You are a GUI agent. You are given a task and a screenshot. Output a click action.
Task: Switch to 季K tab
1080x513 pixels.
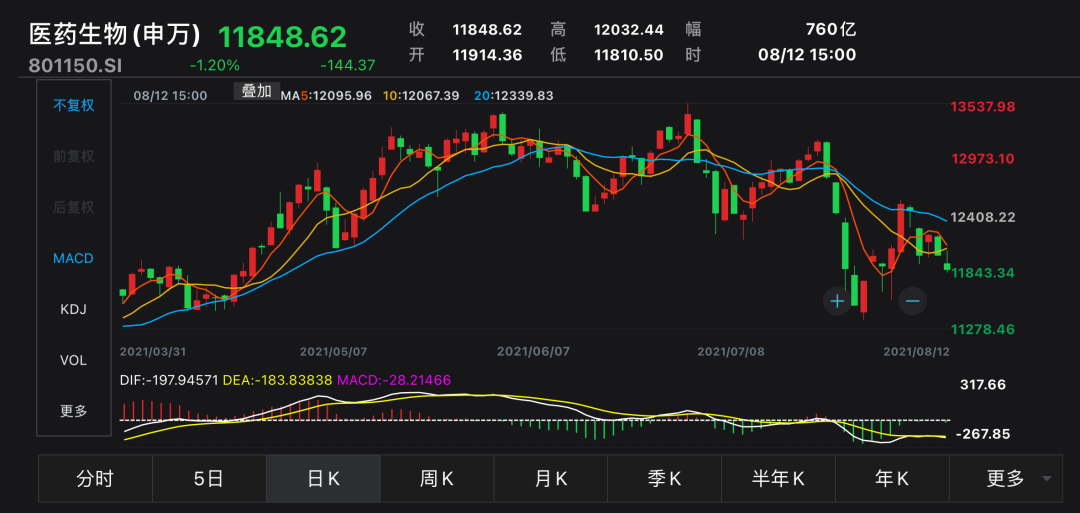click(665, 479)
